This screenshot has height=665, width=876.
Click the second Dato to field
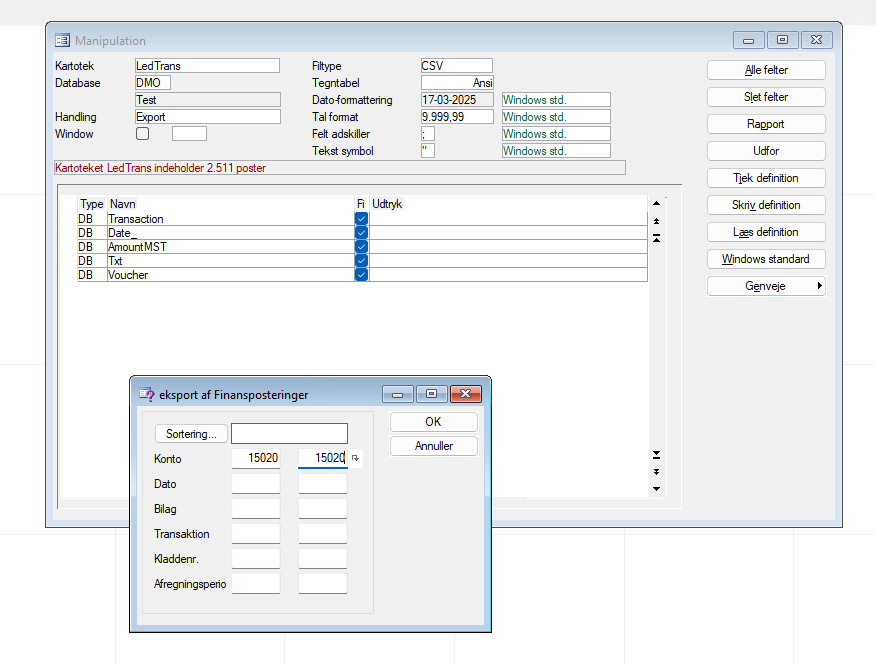[322, 483]
